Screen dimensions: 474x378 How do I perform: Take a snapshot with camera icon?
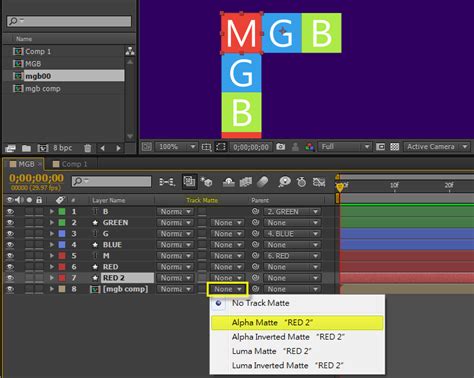281,147
